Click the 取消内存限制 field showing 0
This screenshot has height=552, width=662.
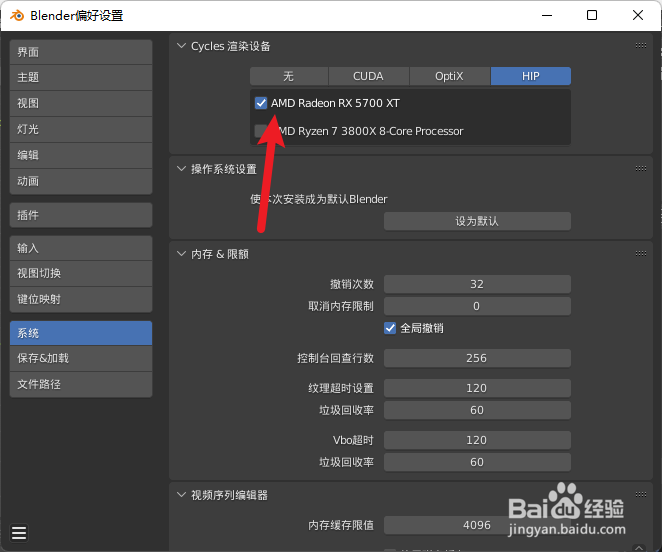point(477,306)
